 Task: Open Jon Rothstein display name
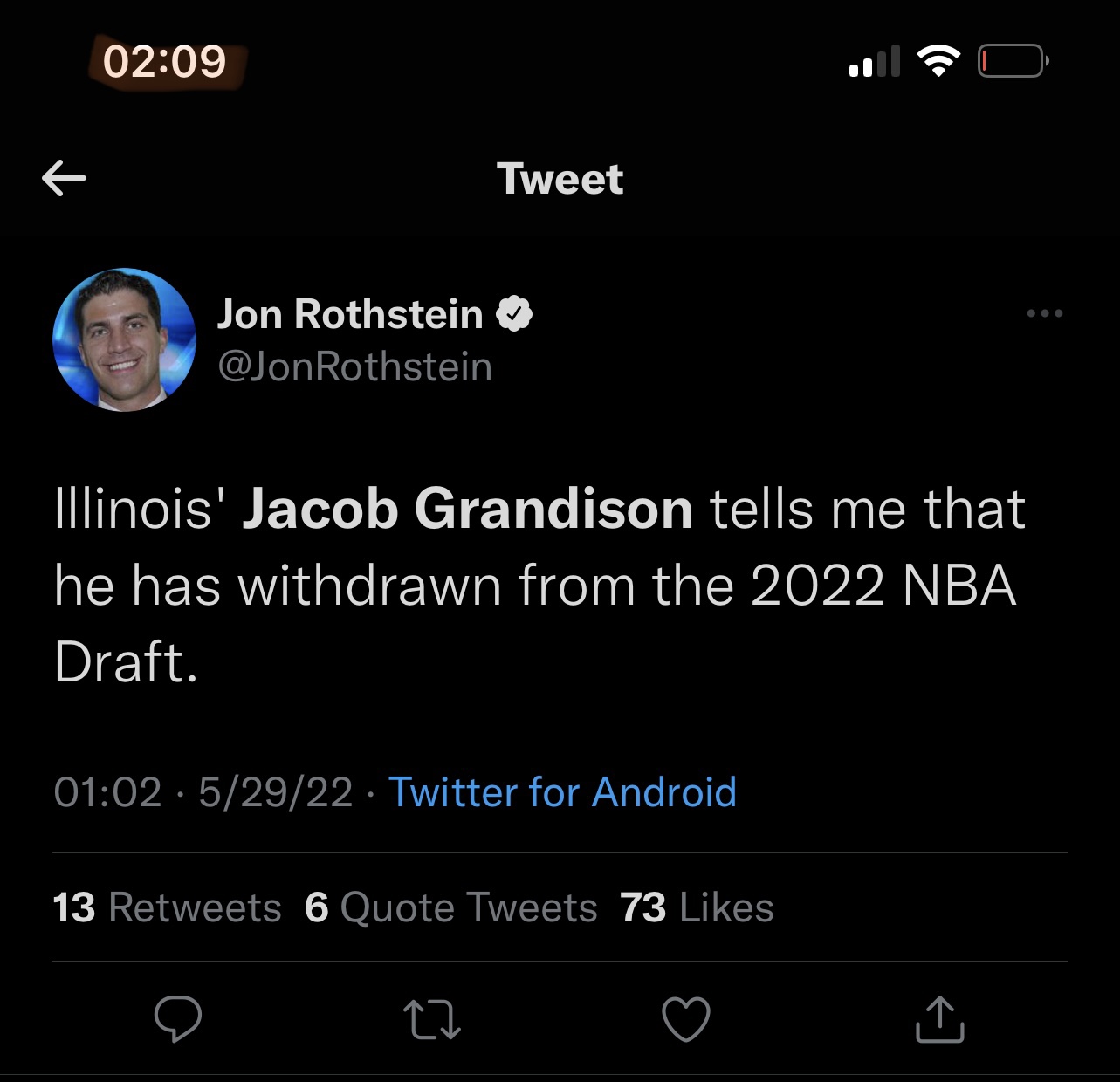(350, 314)
